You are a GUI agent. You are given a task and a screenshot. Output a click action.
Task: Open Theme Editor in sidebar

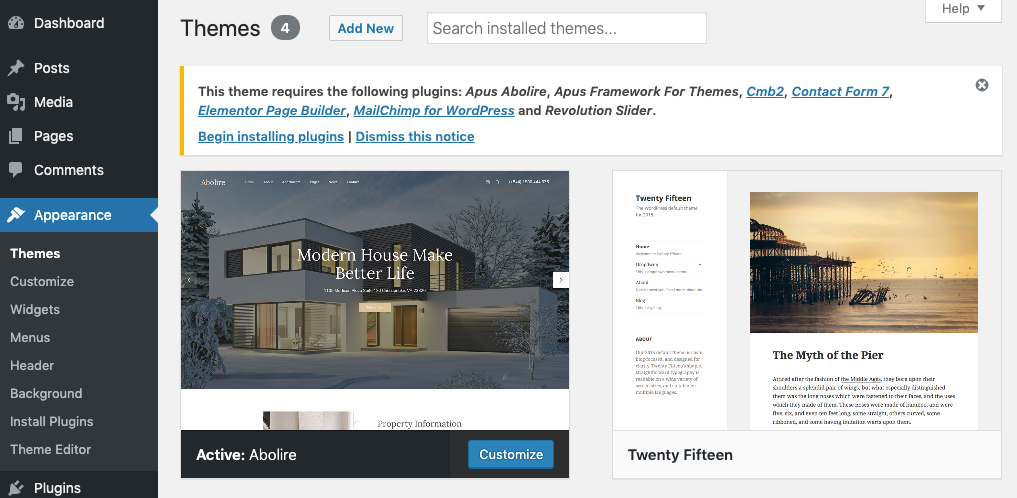pos(51,449)
